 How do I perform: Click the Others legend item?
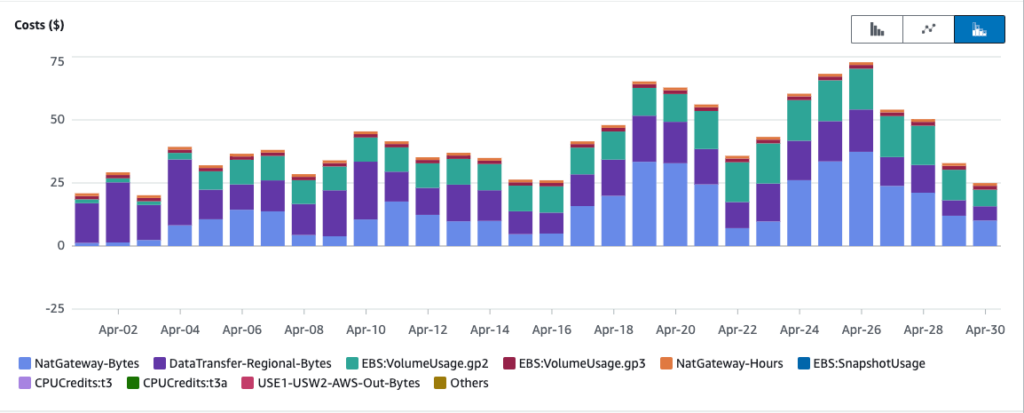462,382
